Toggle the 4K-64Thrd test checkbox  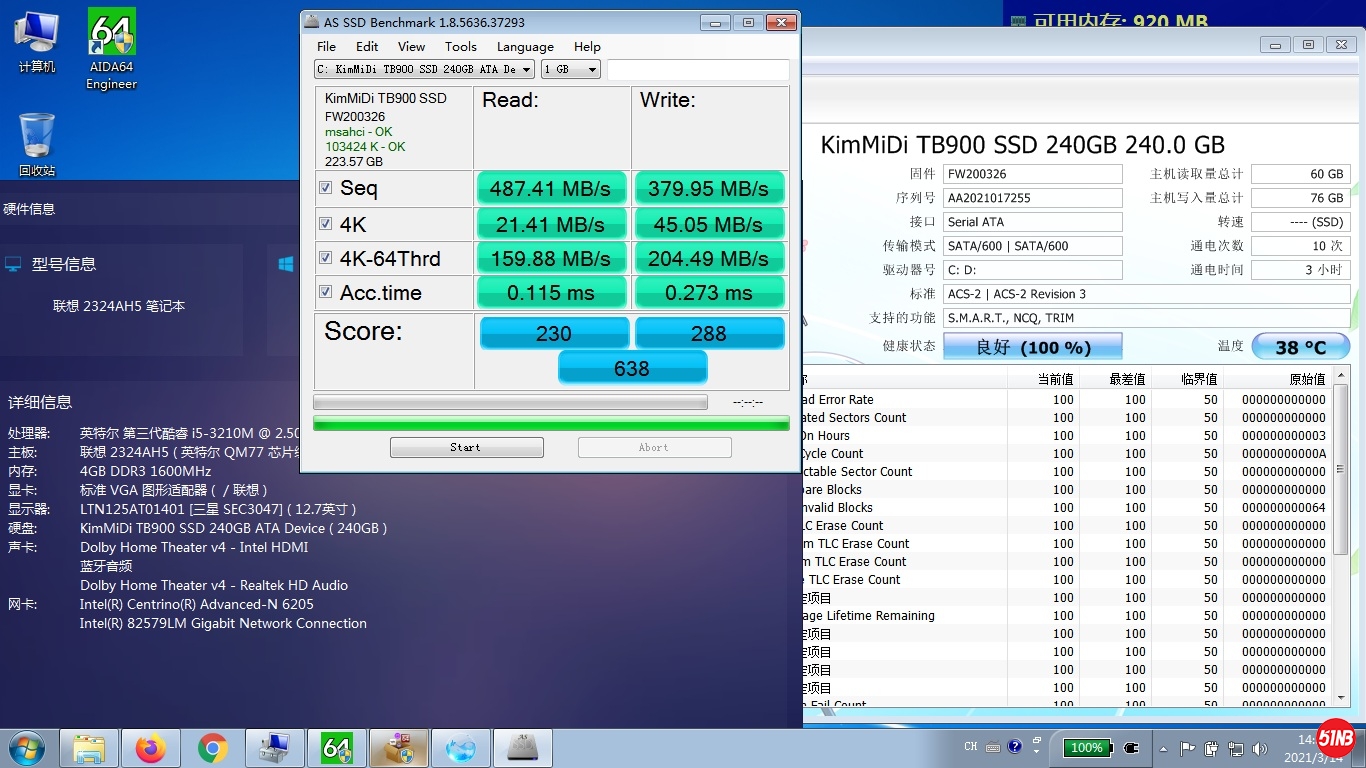[325, 258]
